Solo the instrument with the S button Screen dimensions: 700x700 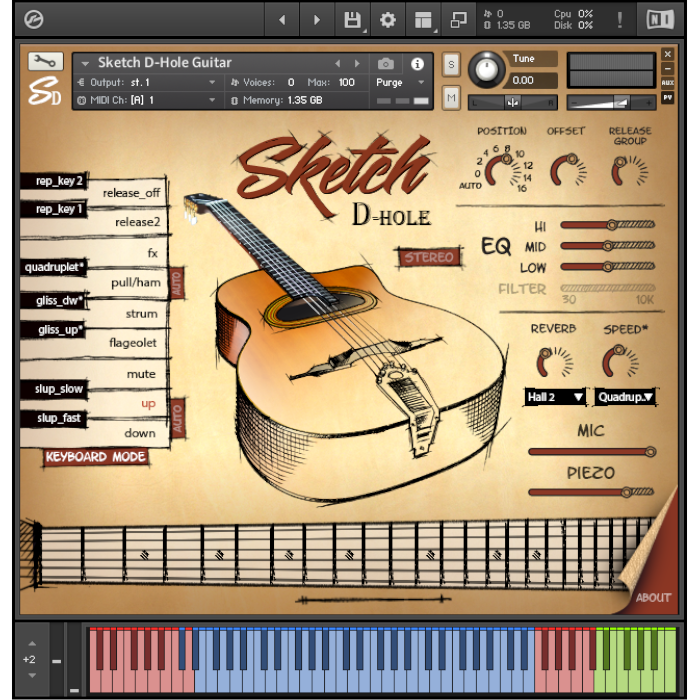(451, 65)
